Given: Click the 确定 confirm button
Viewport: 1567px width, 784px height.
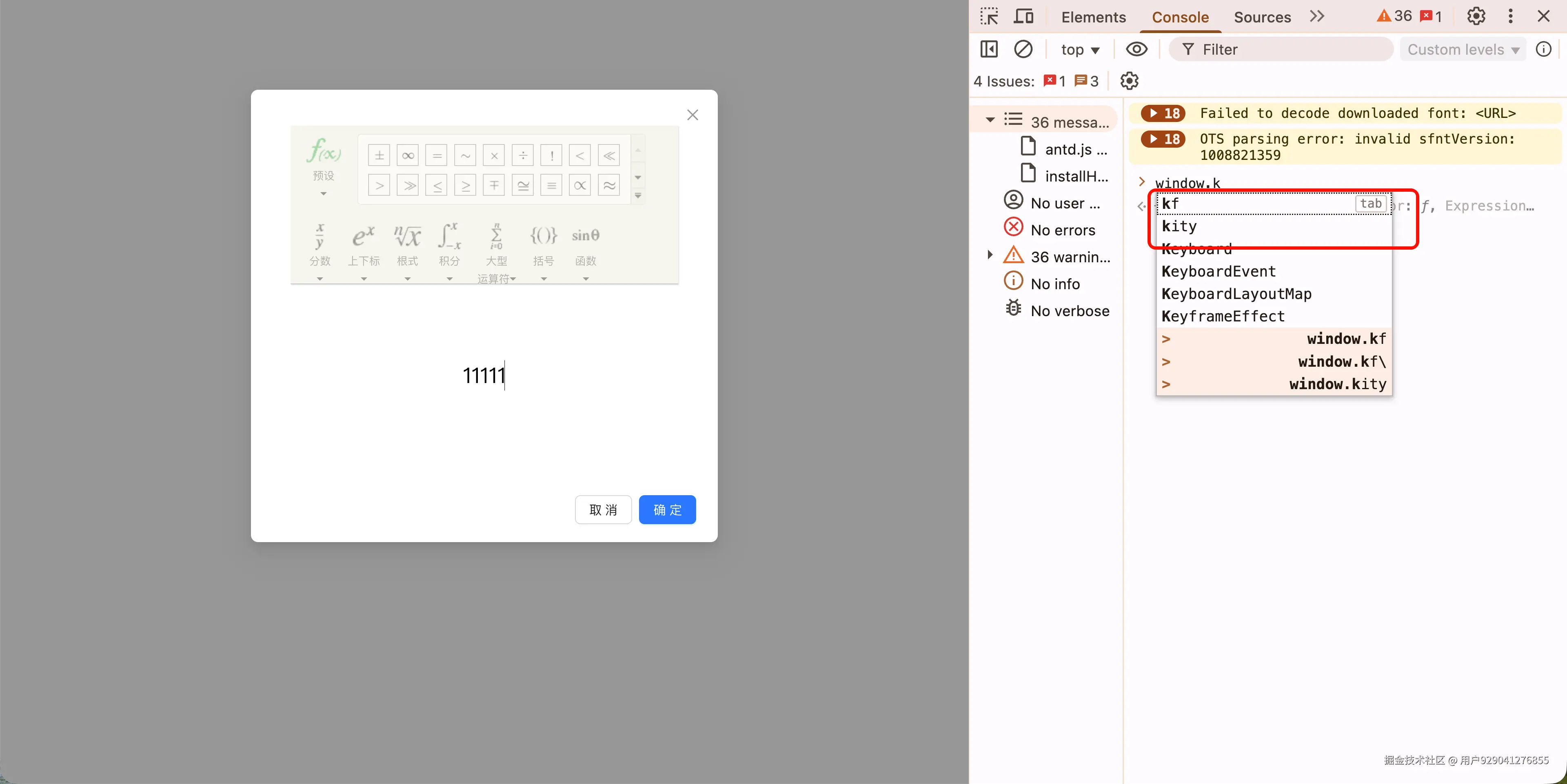Looking at the screenshot, I should 667,510.
